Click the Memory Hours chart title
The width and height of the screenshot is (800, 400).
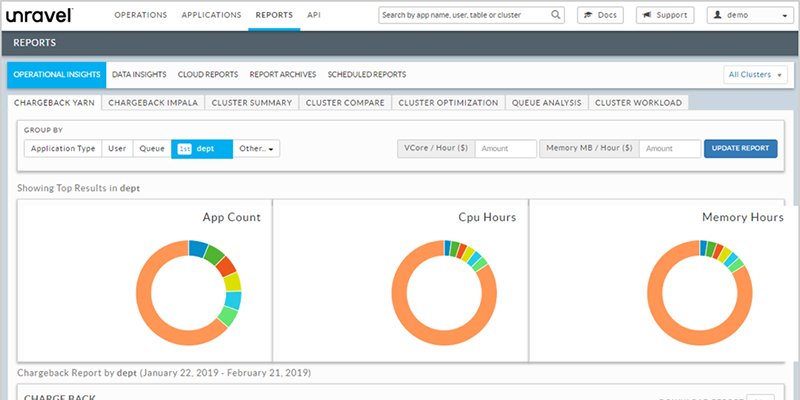pos(743,217)
